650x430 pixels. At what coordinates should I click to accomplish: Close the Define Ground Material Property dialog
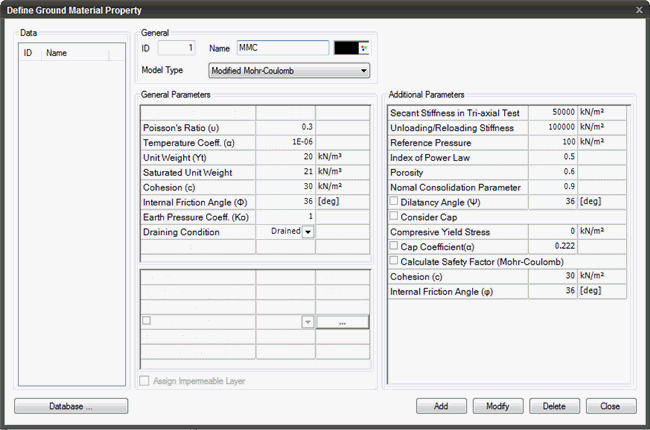point(639,8)
